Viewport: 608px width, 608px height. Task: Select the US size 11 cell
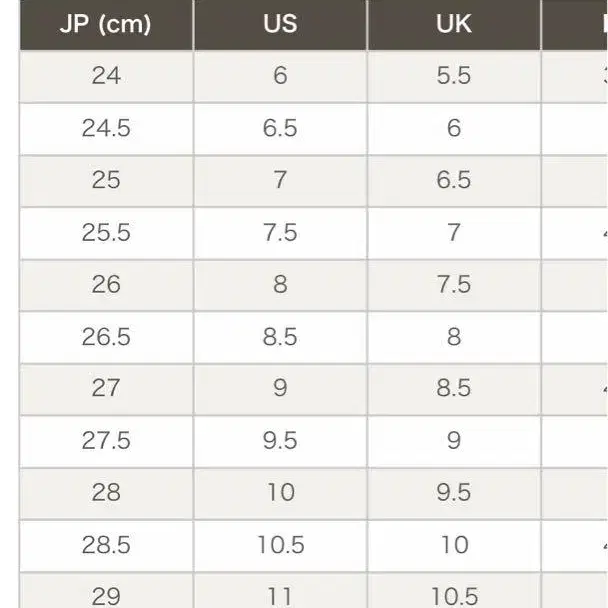280,591
